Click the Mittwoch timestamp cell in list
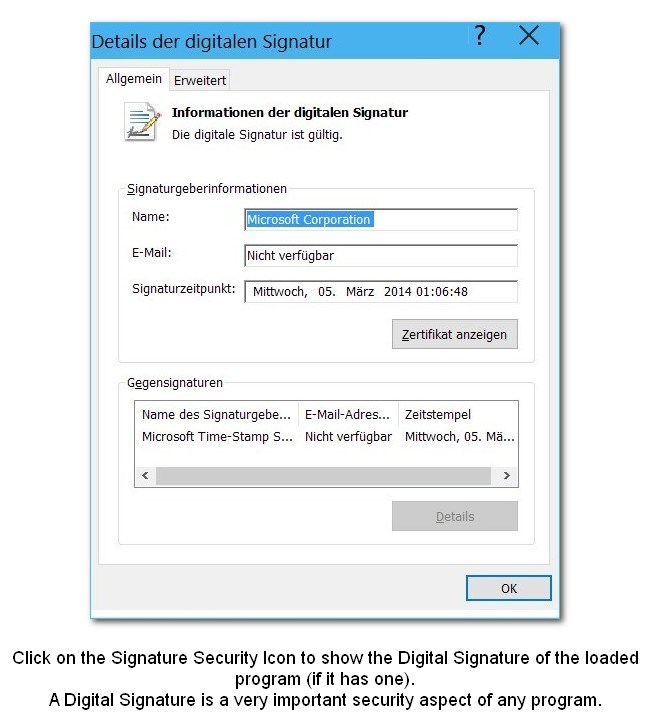The image size is (651, 728). pyautogui.click(x=459, y=437)
